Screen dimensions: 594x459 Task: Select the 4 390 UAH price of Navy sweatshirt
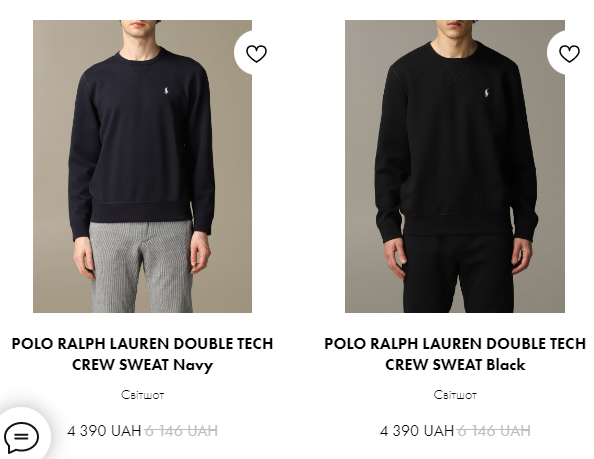[104, 431]
